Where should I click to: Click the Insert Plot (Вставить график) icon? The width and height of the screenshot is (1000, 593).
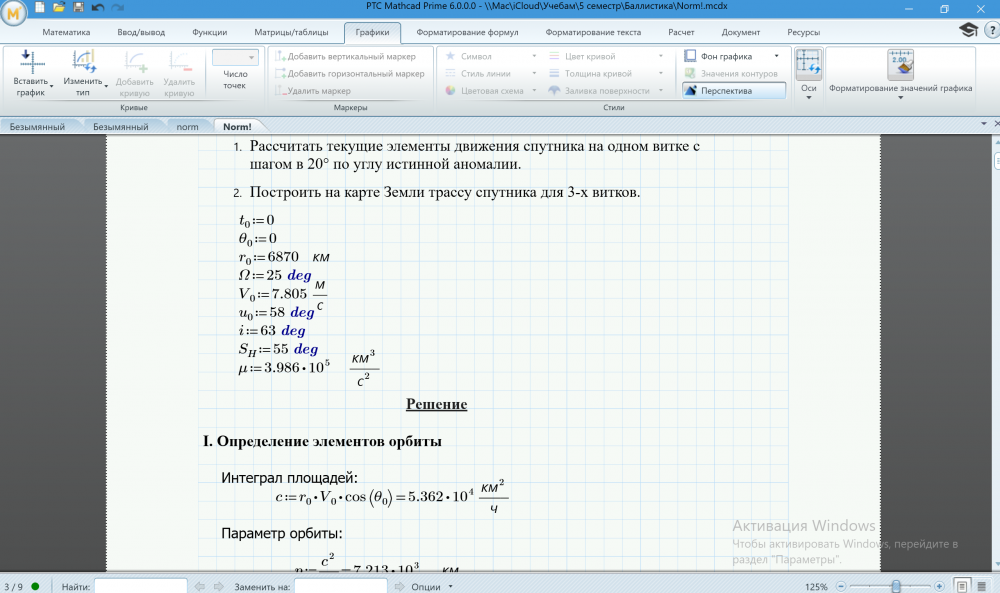(x=33, y=64)
